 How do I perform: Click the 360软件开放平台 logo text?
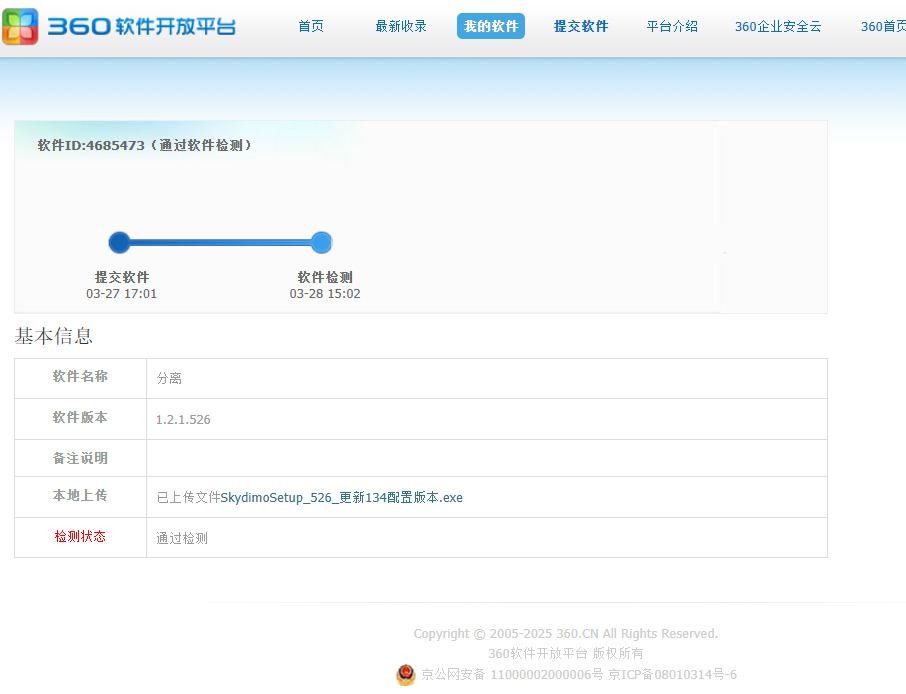point(141,27)
